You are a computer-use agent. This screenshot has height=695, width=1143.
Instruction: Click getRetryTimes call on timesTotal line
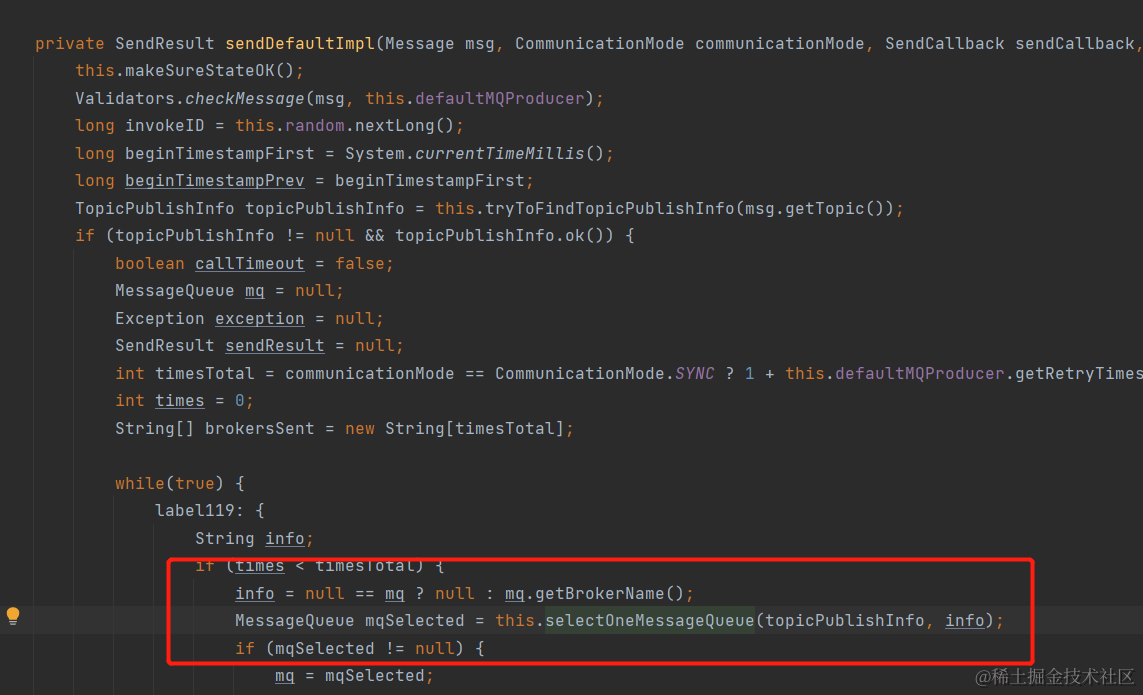pos(1079,373)
